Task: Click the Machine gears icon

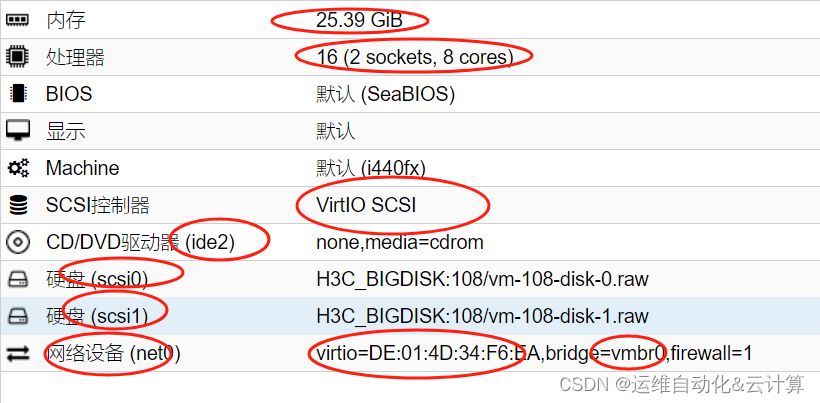Action: (18, 168)
